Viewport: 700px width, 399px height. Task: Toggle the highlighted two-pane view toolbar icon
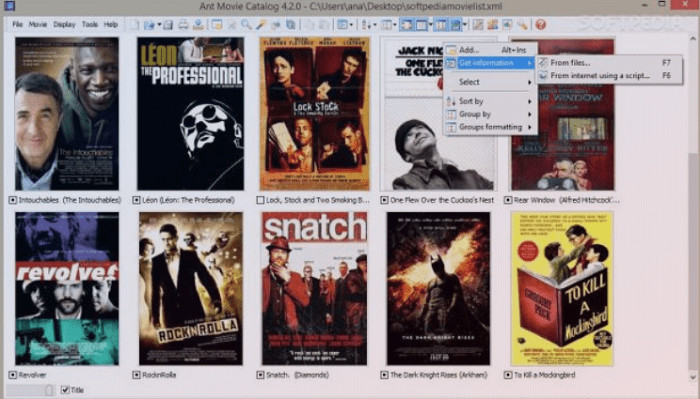[x=440, y=25]
